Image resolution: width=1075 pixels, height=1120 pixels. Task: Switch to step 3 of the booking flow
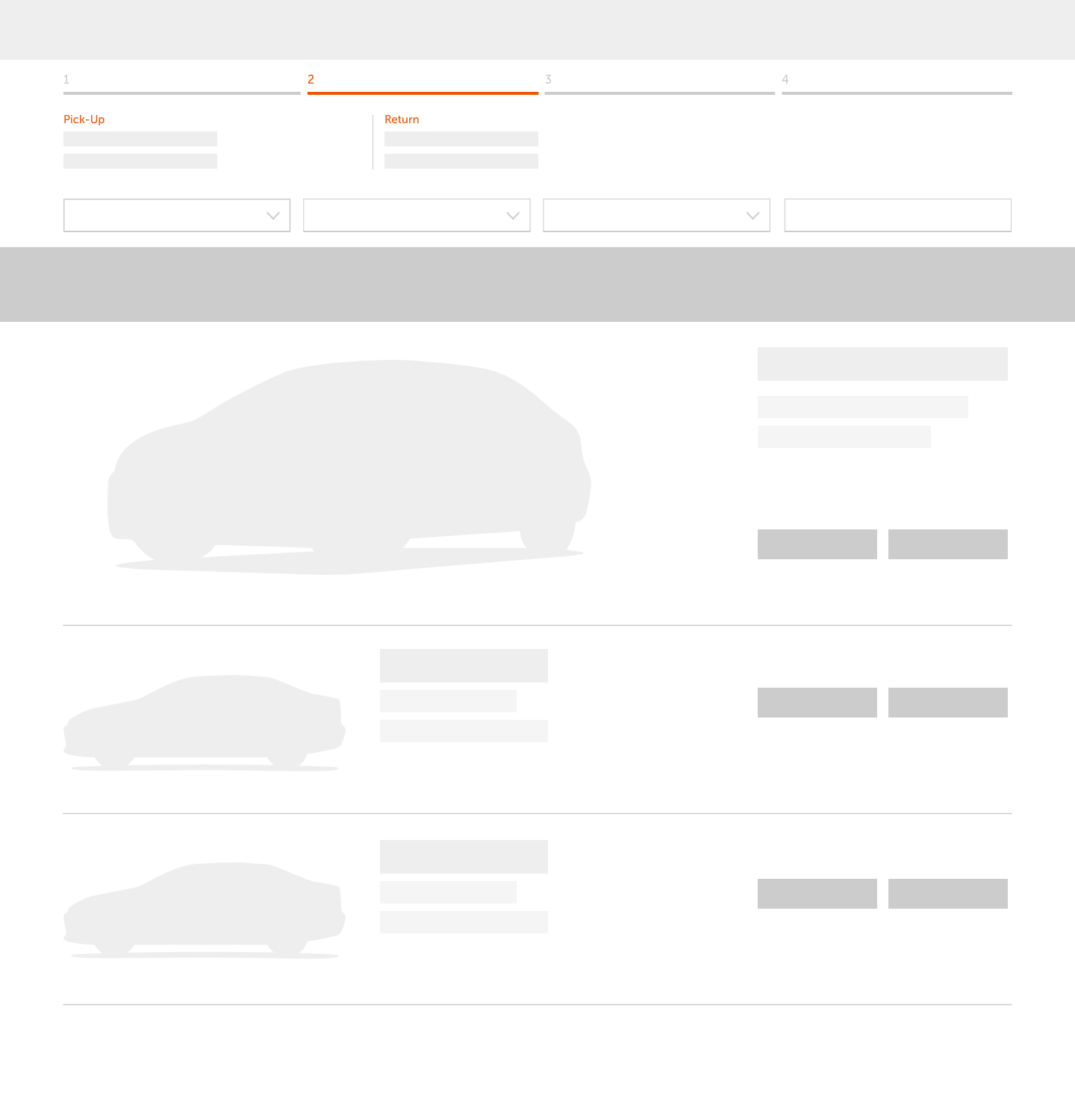click(659, 93)
